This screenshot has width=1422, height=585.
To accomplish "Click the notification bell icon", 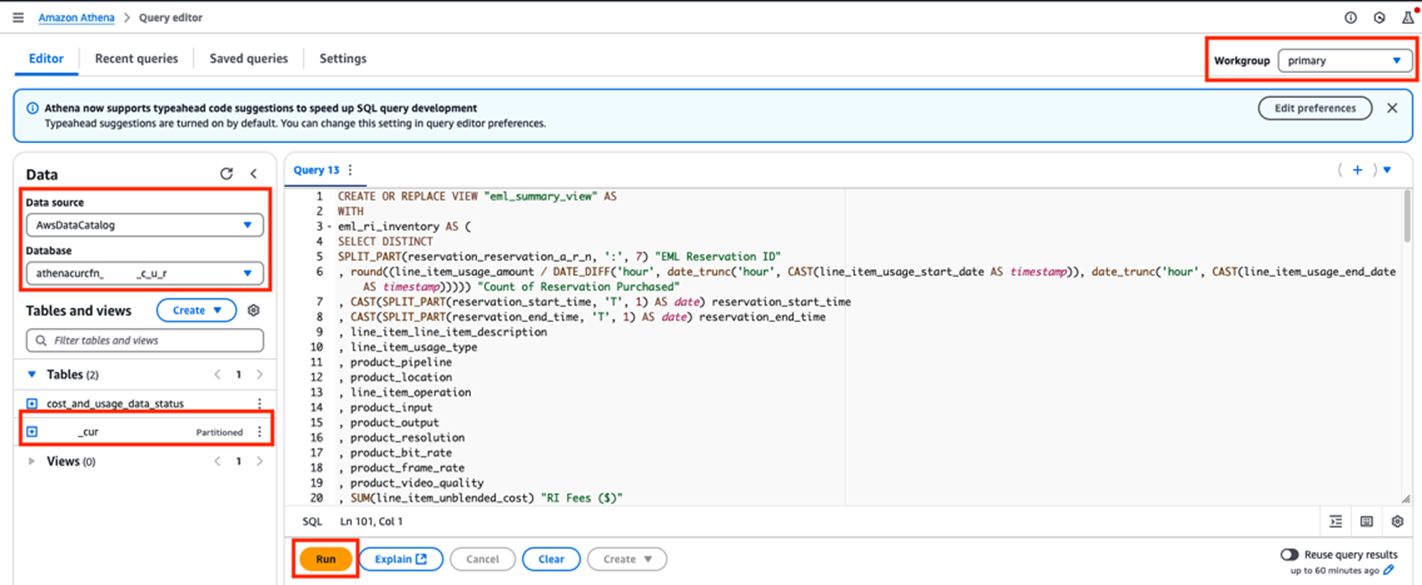I will [x=1409, y=17].
